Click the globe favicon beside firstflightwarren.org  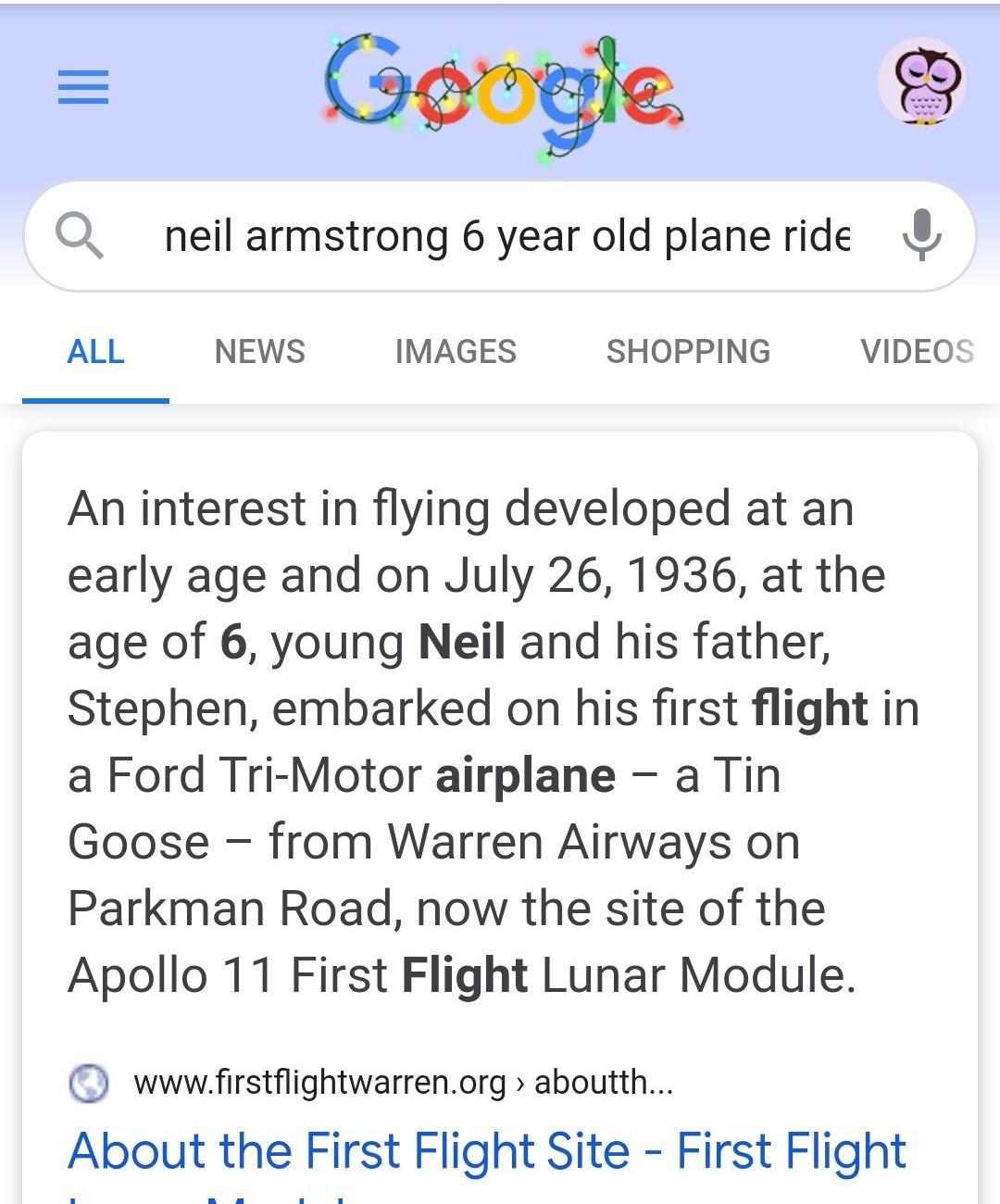pyautogui.click(x=89, y=1082)
